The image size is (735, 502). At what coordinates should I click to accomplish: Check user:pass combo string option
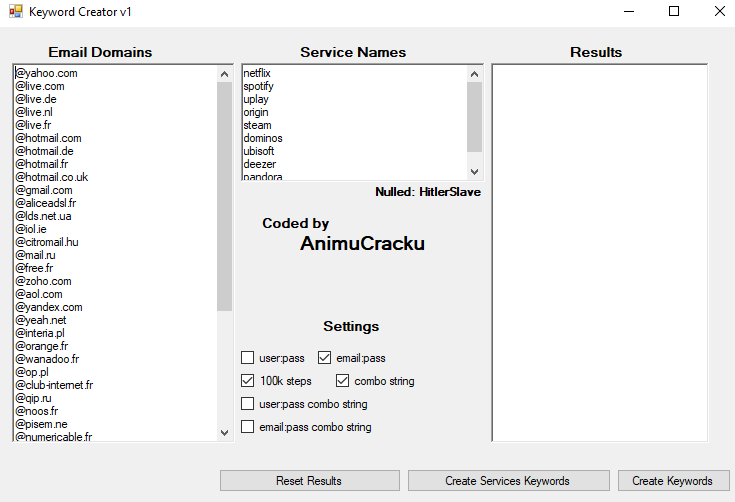[248, 404]
